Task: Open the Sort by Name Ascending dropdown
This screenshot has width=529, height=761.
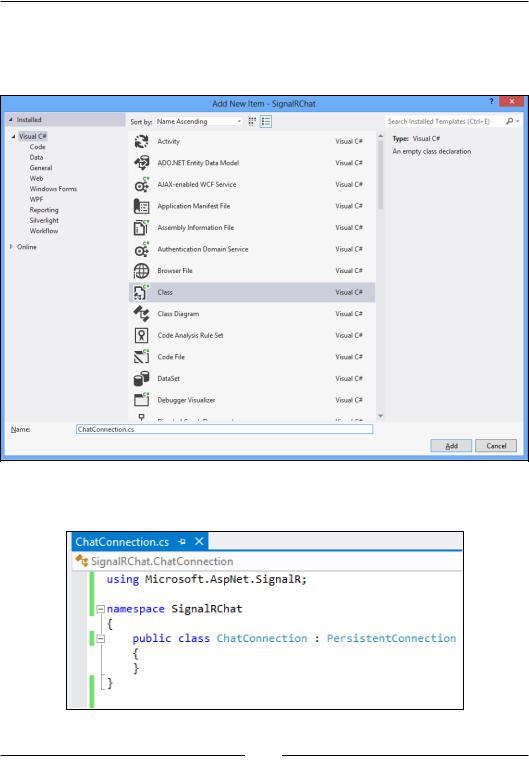Action: click(x=199, y=121)
